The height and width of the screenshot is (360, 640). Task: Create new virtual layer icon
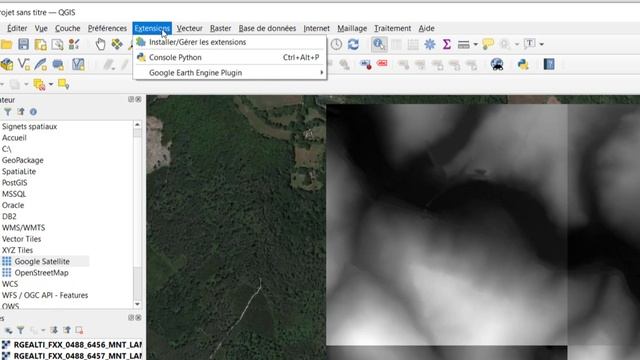point(78,64)
